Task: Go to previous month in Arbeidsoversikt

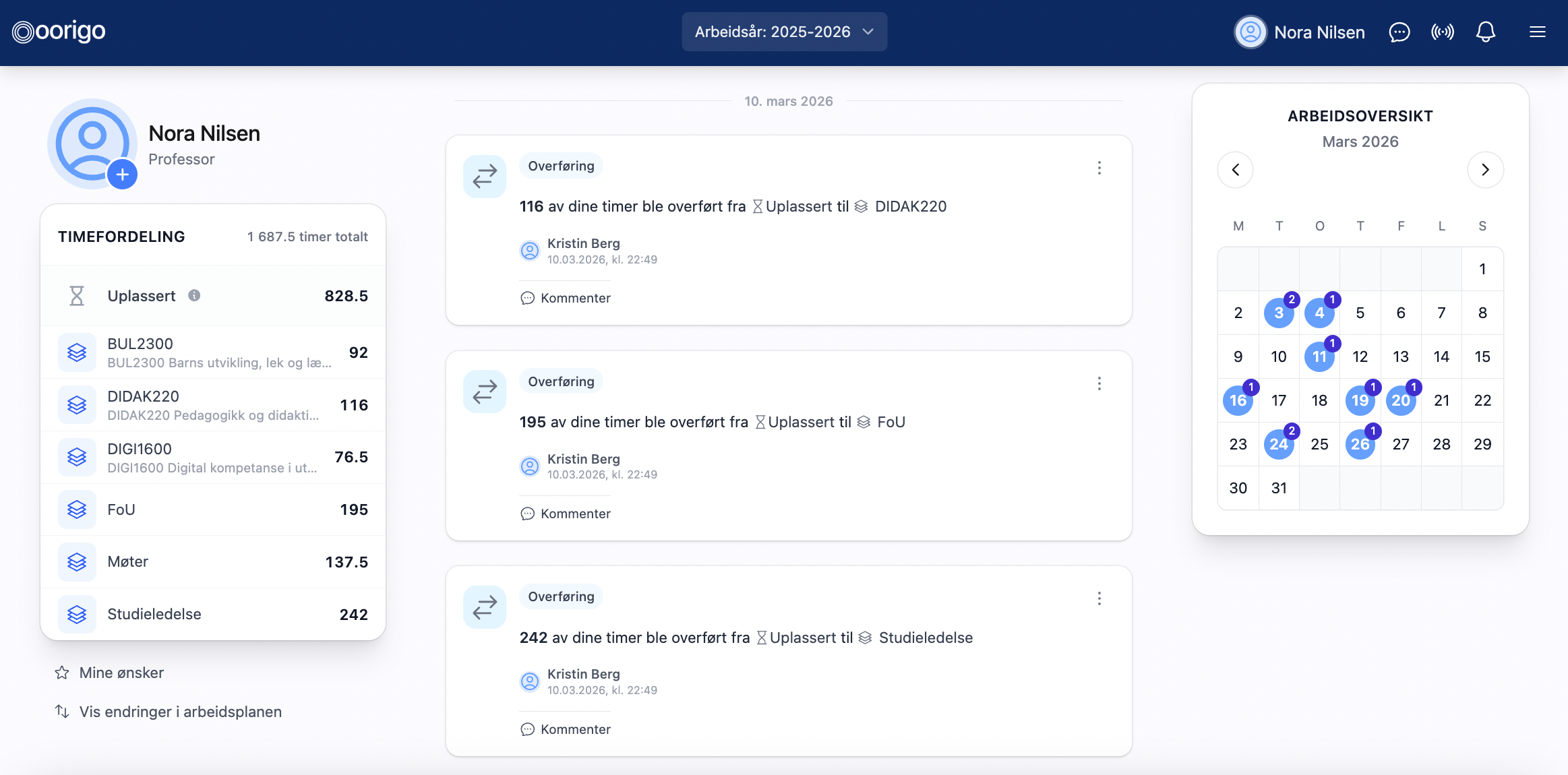Action: (x=1236, y=170)
